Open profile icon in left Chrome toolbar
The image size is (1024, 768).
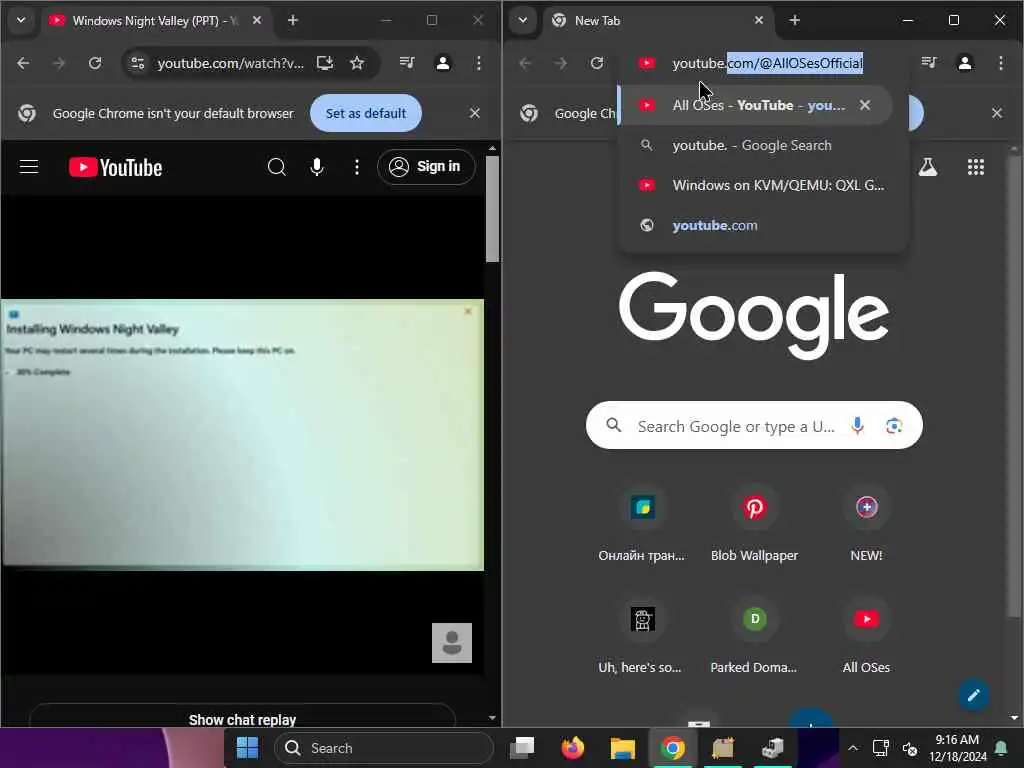[x=443, y=63]
